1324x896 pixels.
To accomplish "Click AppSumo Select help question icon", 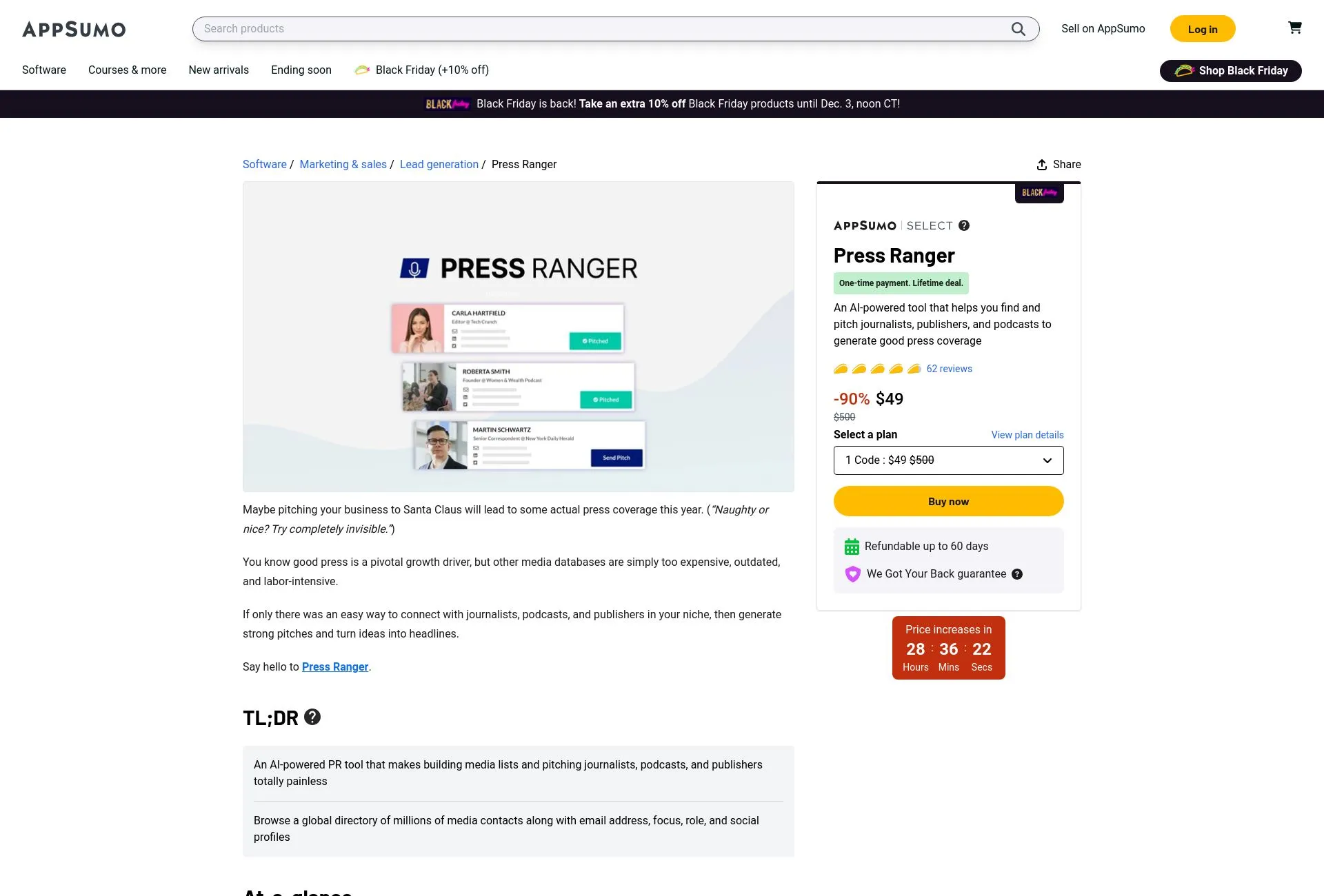I will [x=964, y=225].
